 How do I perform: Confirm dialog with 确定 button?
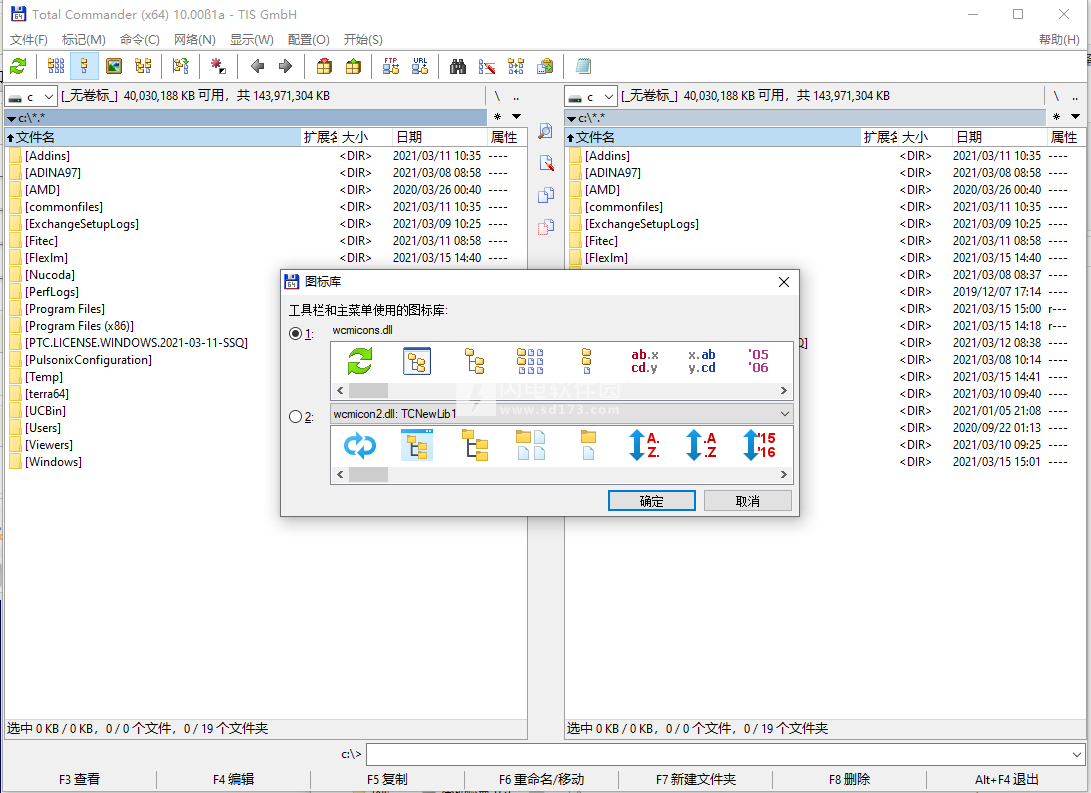(x=651, y=501)
